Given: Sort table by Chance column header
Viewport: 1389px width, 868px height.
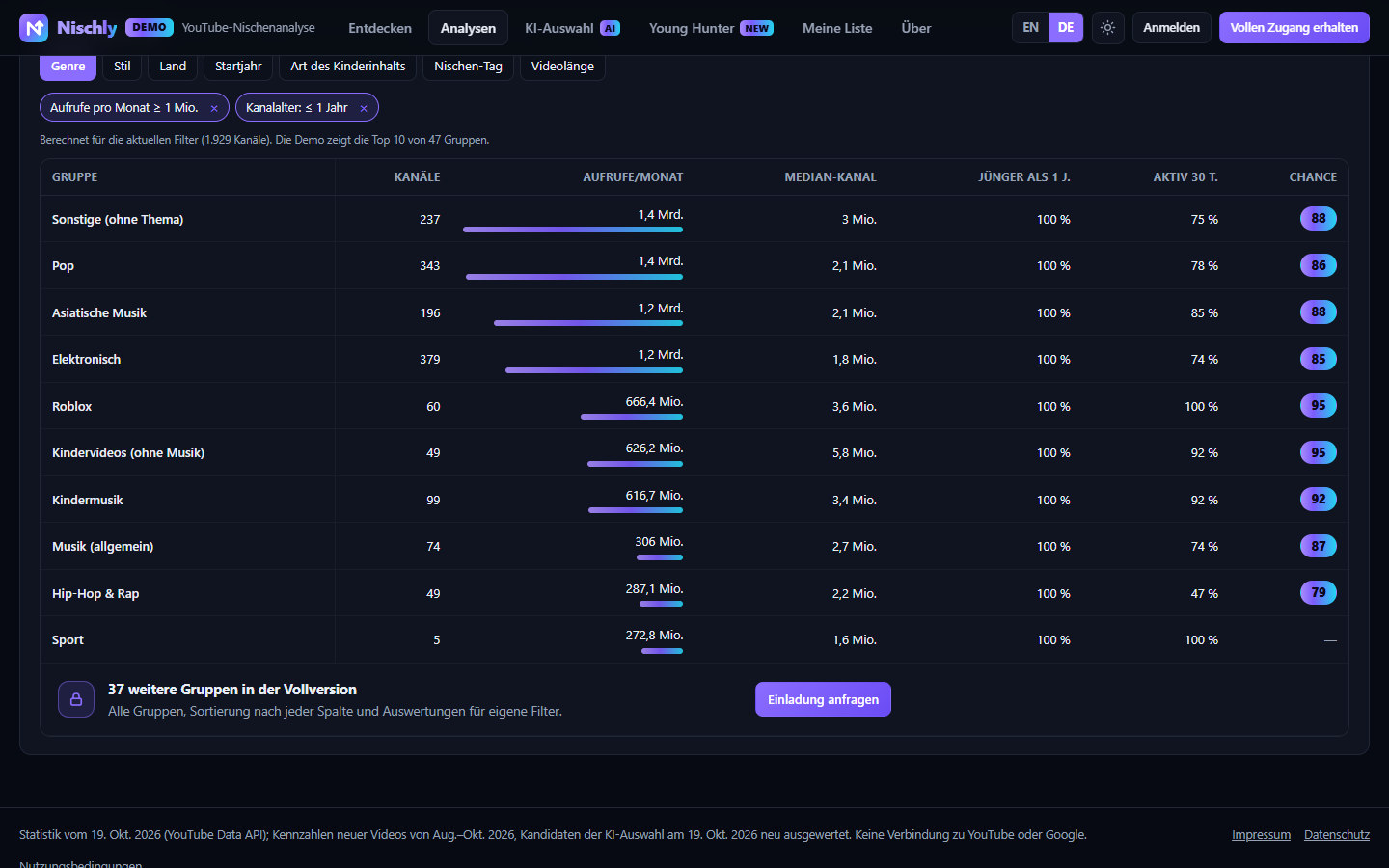Looking at the screenshot, I should (x=1313, y=177).
